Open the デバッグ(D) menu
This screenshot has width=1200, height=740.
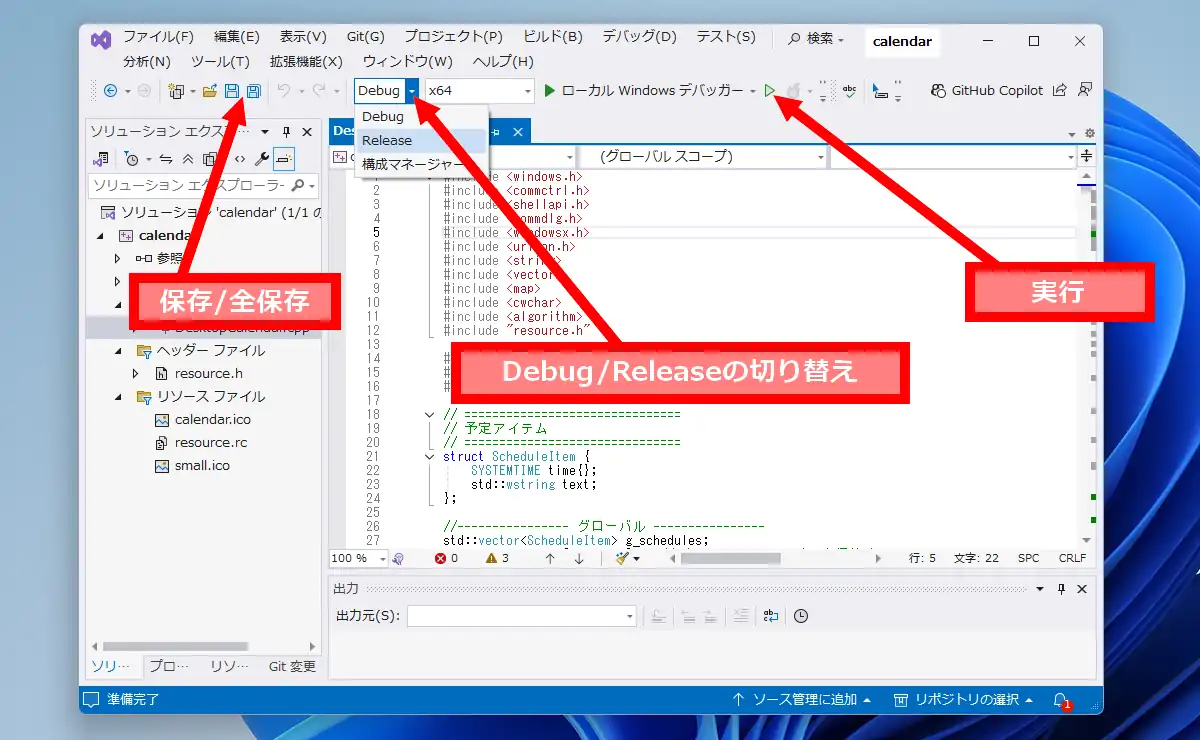click(639, 37)
